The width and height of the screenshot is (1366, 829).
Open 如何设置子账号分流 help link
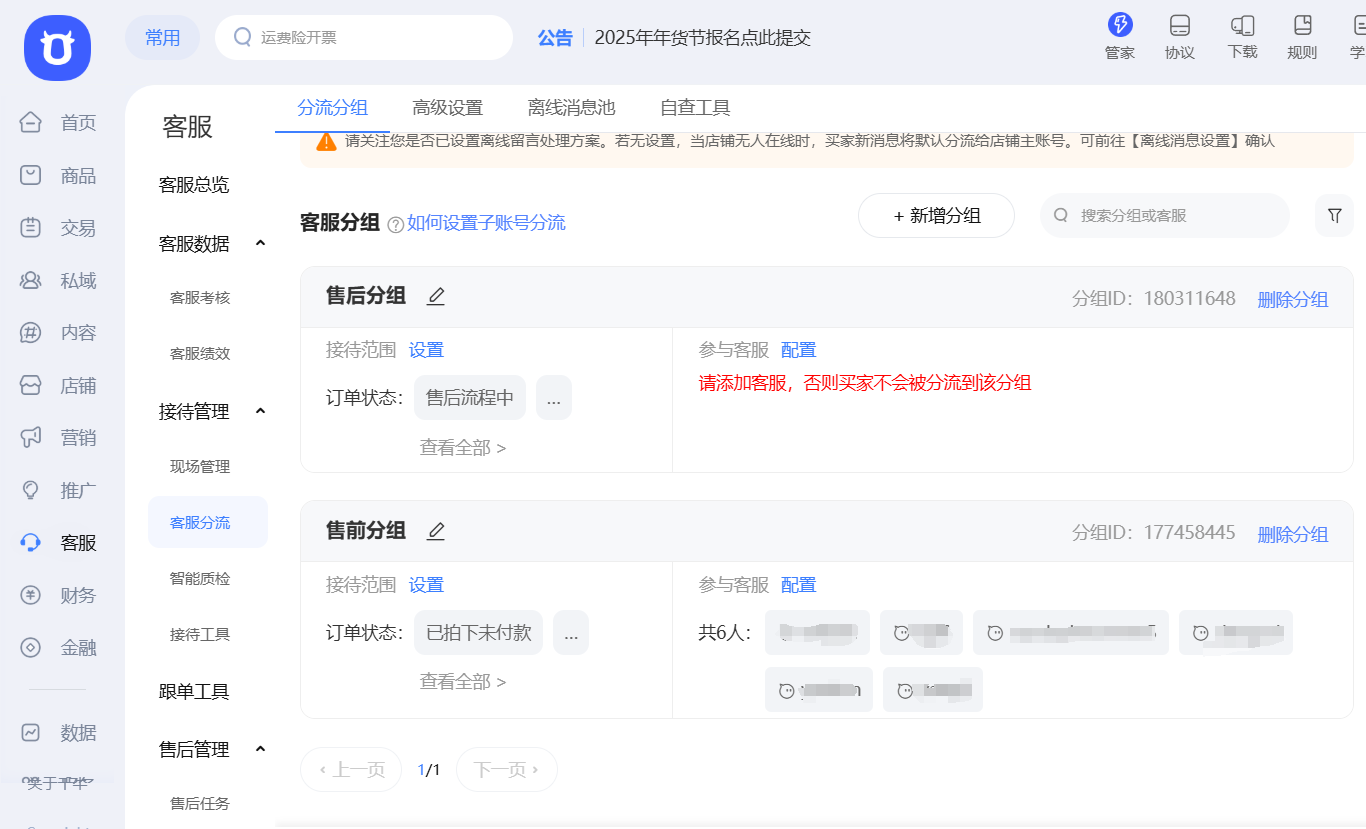point(486,223)
